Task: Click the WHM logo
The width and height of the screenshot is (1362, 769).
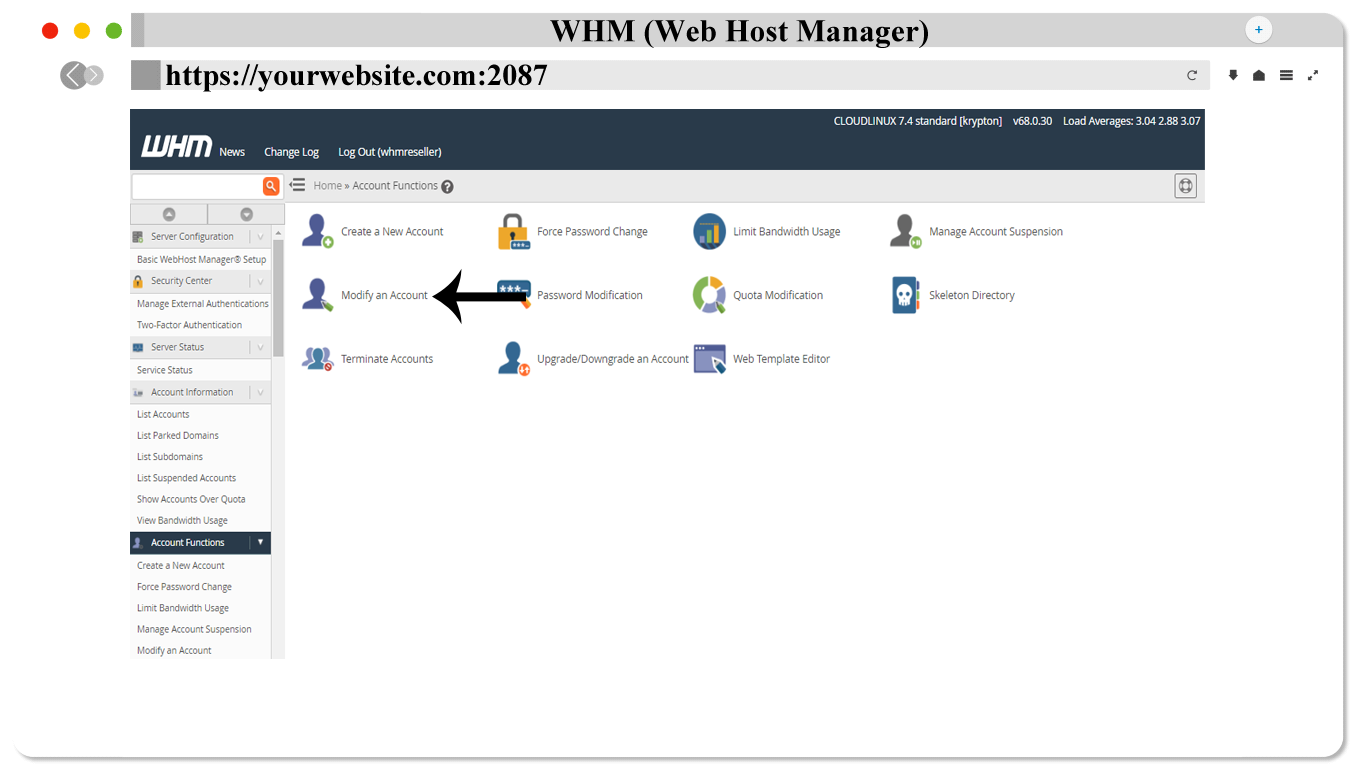Action: pos(176,147)
